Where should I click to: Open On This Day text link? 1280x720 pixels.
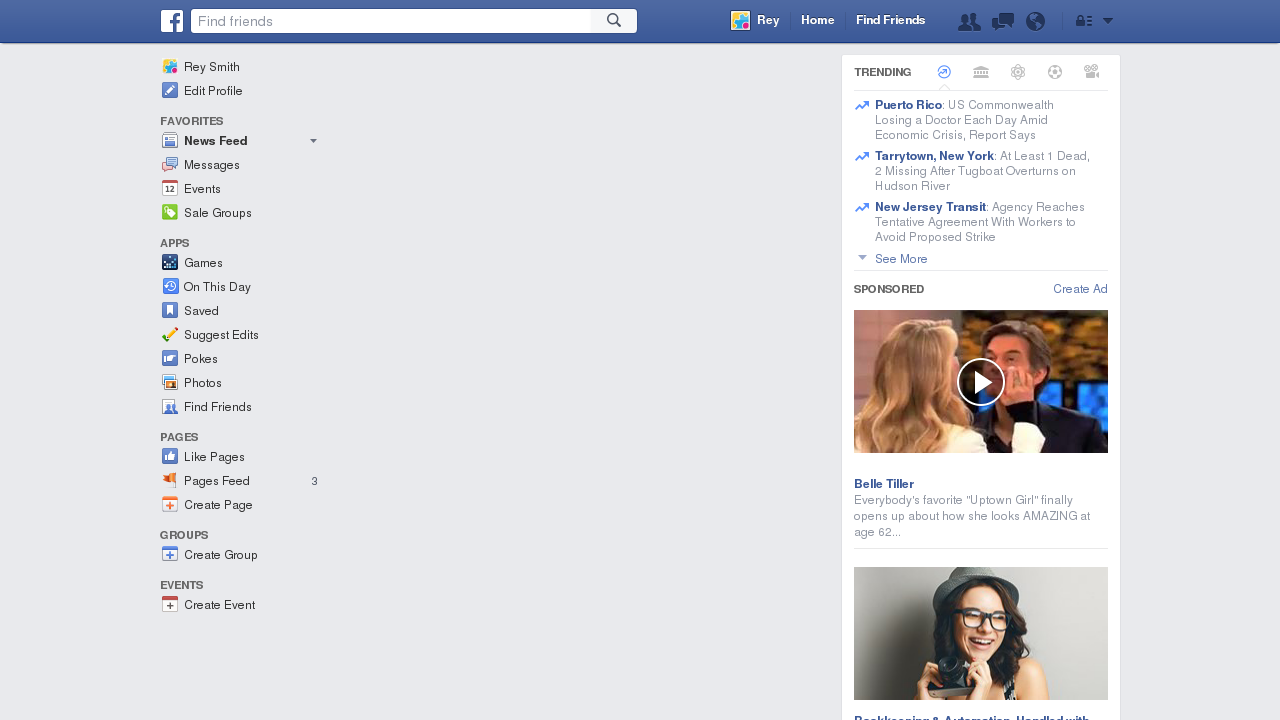[x=217, y=287]
